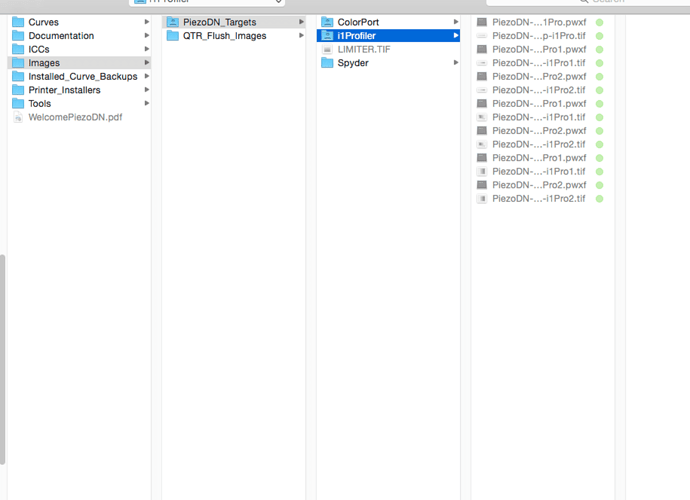Click the white arrow on i1Profiler row
This screenshot has height=500, width=690.
click(x=456, y=35)
